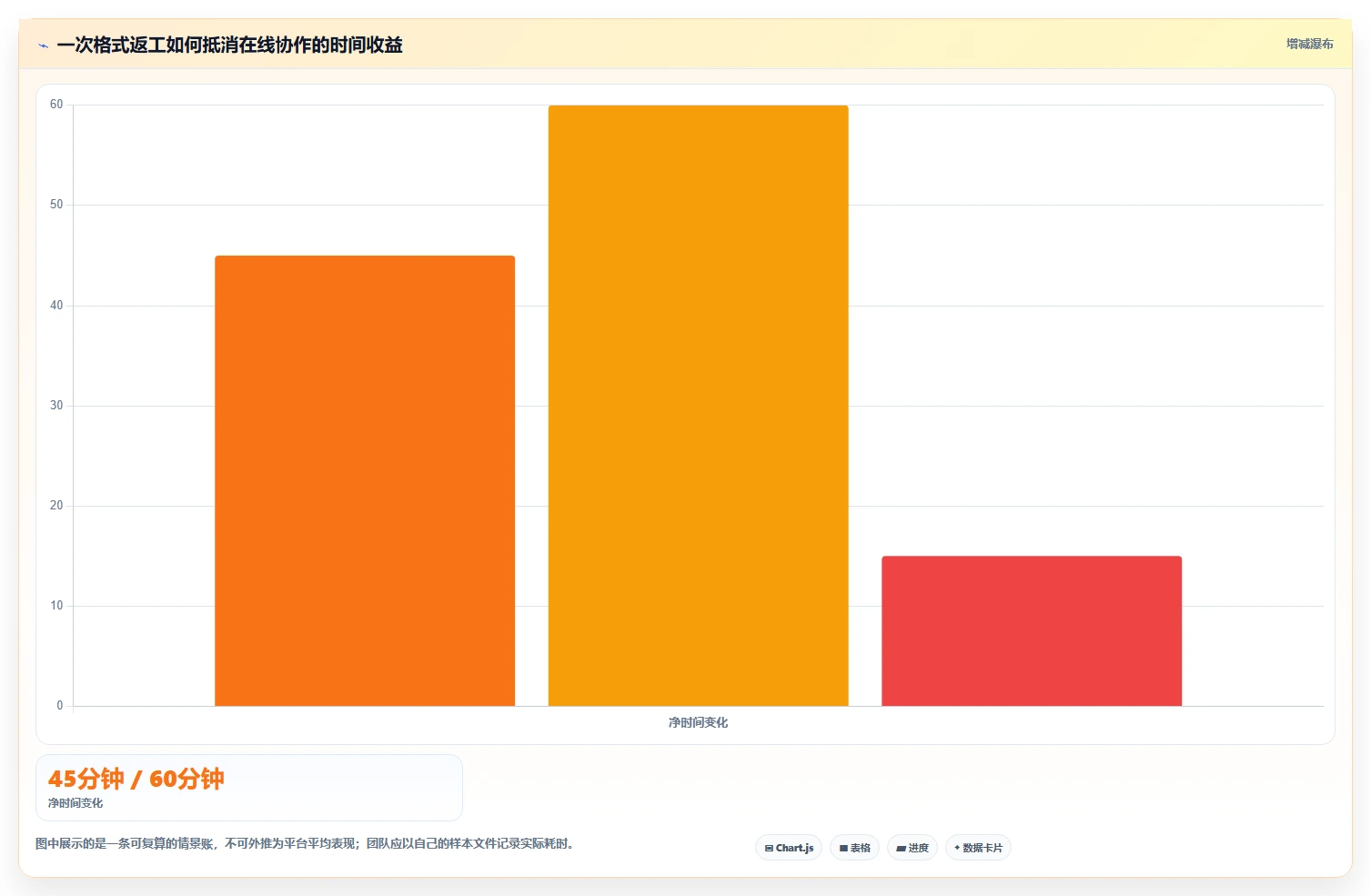The height and width of the screenshot is (896, 1371).
Task: Select the red 15-minute bar
Action: pos(1032,630)
